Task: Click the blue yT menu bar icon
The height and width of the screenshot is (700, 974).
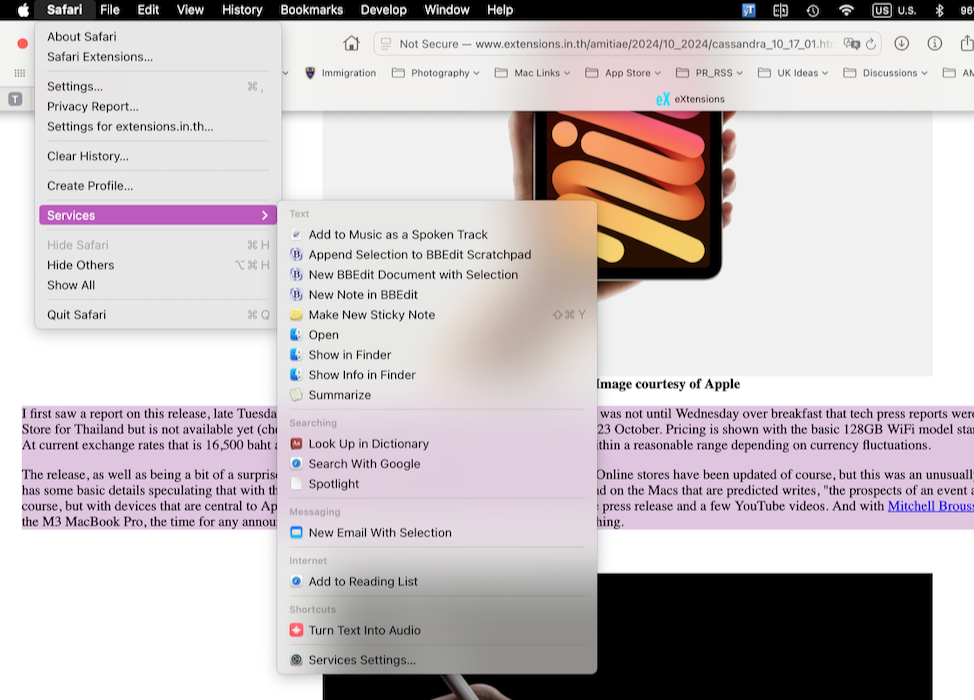Action: [749, 10]
